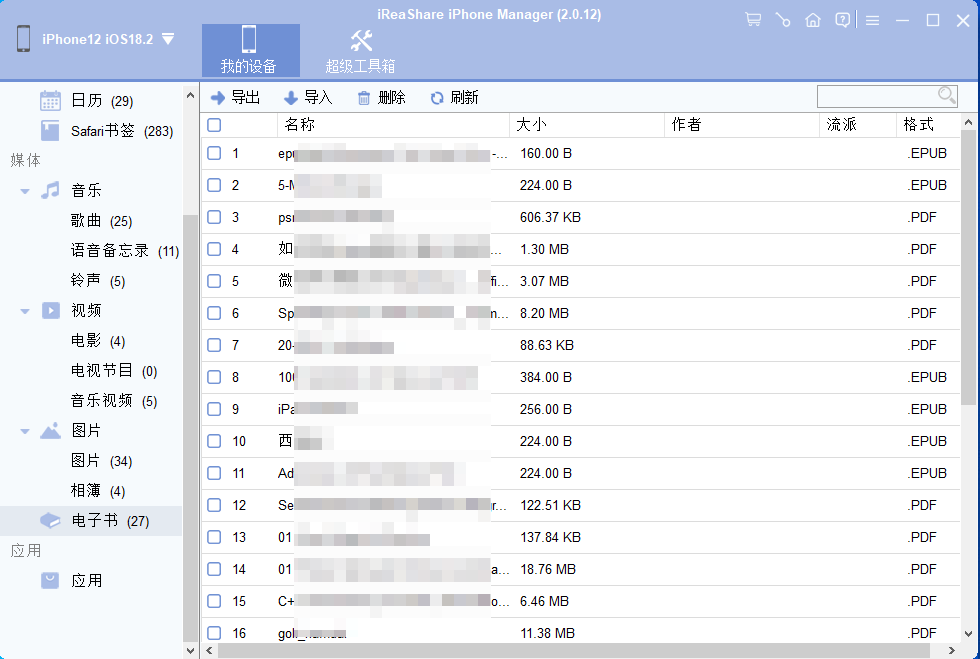Go to the home icon
Image resolution: width=980 pixels, height=659 pixels.
pos(812,20)
